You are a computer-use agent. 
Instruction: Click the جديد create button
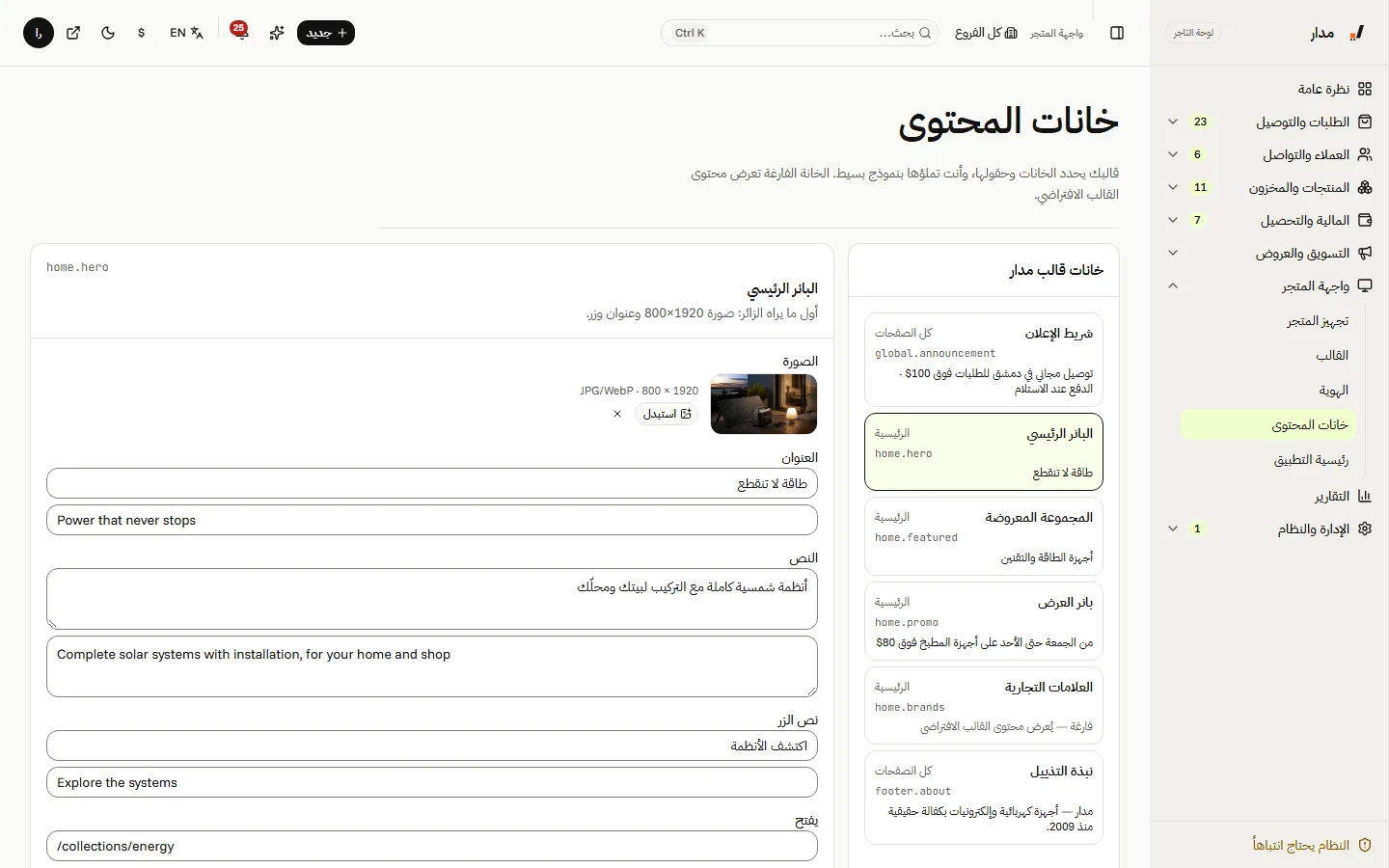click(x=326, y=33)
